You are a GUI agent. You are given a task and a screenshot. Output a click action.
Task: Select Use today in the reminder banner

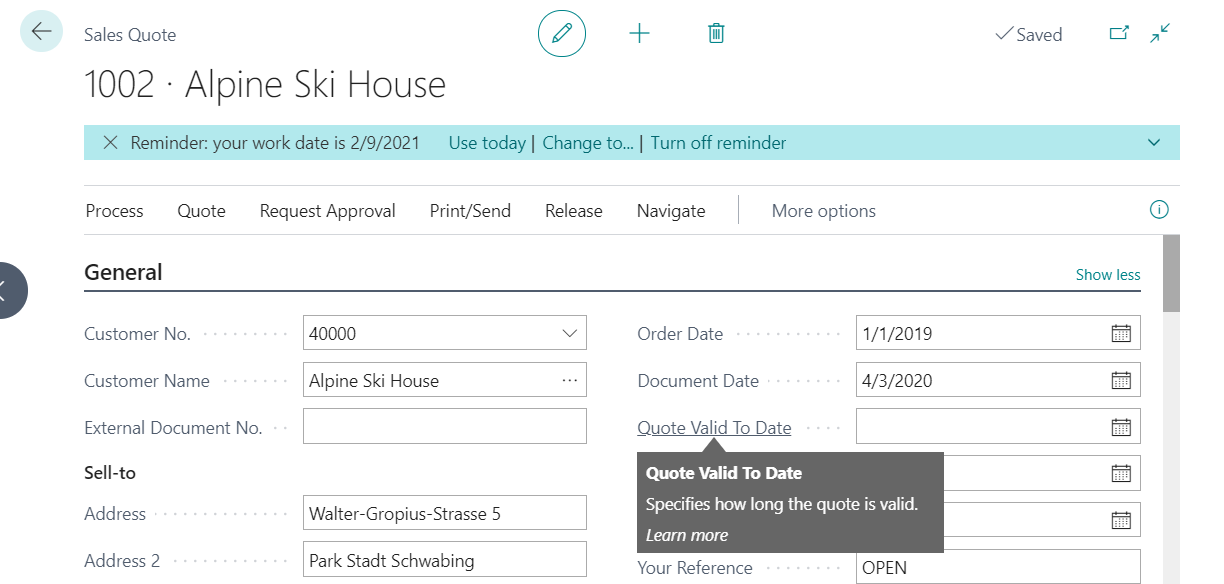point(487,142)
